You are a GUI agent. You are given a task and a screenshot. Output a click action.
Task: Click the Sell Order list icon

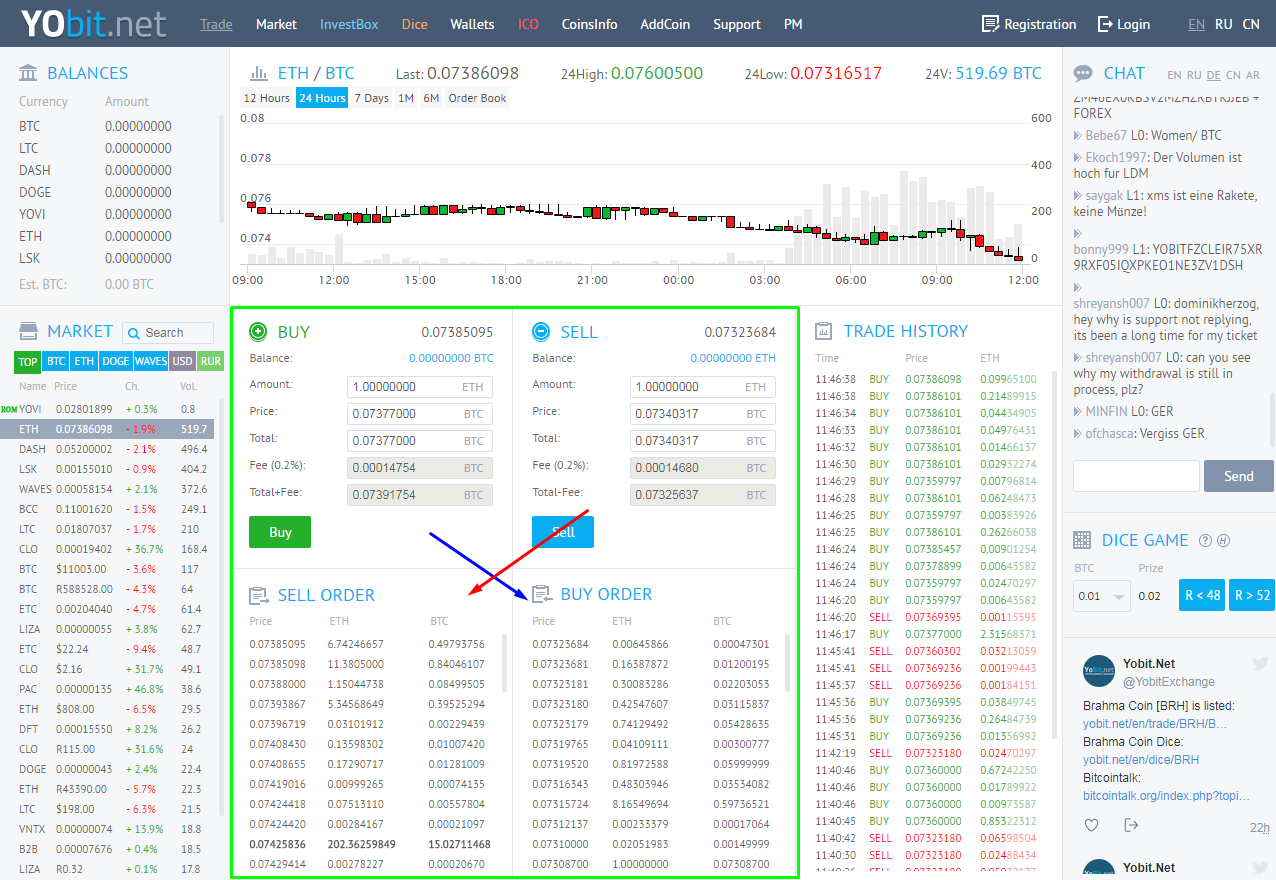coord(259,595)
